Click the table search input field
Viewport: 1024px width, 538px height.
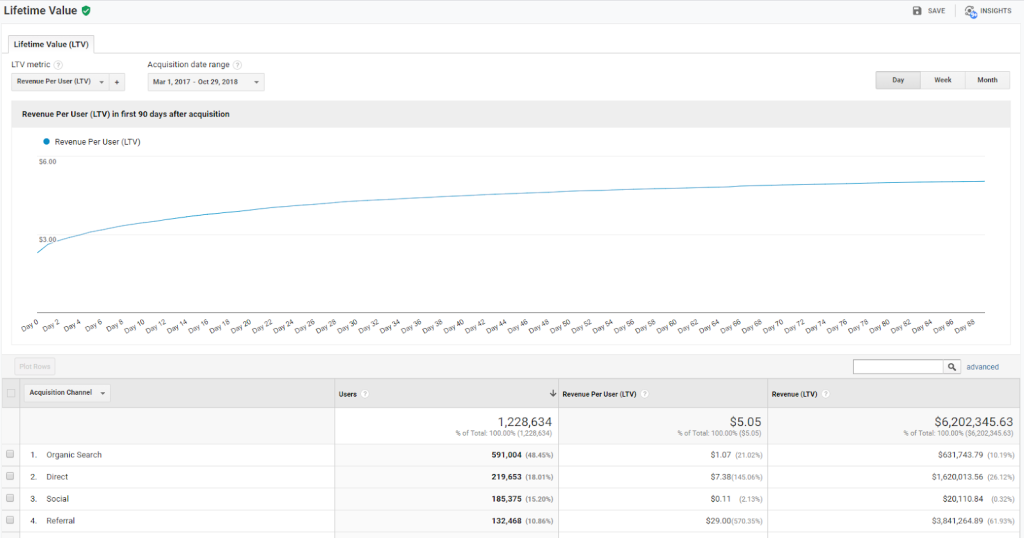point(898,367)
